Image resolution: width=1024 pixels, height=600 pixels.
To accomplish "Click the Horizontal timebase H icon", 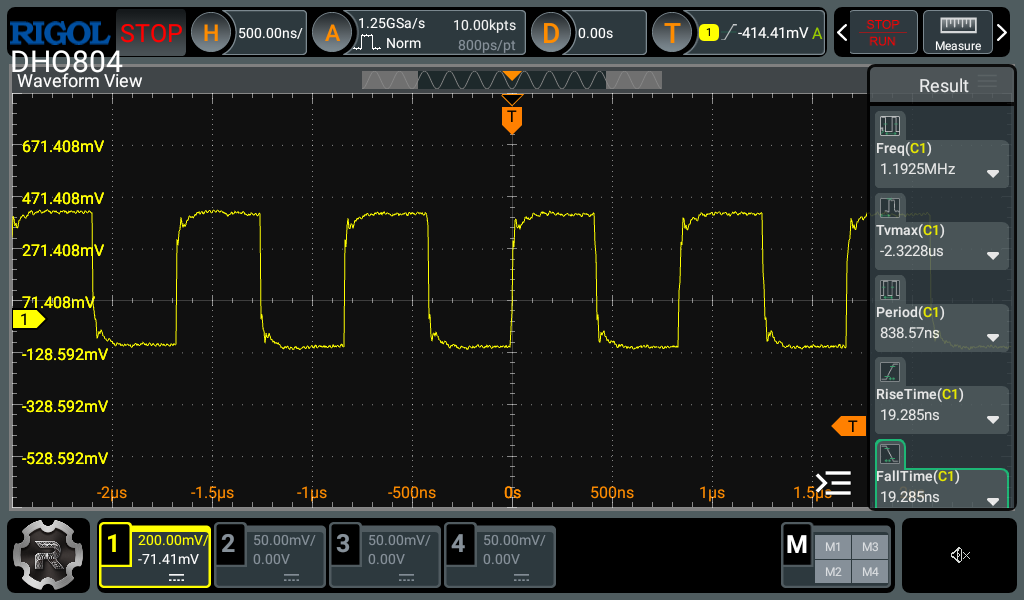I will tap(211, 33).
